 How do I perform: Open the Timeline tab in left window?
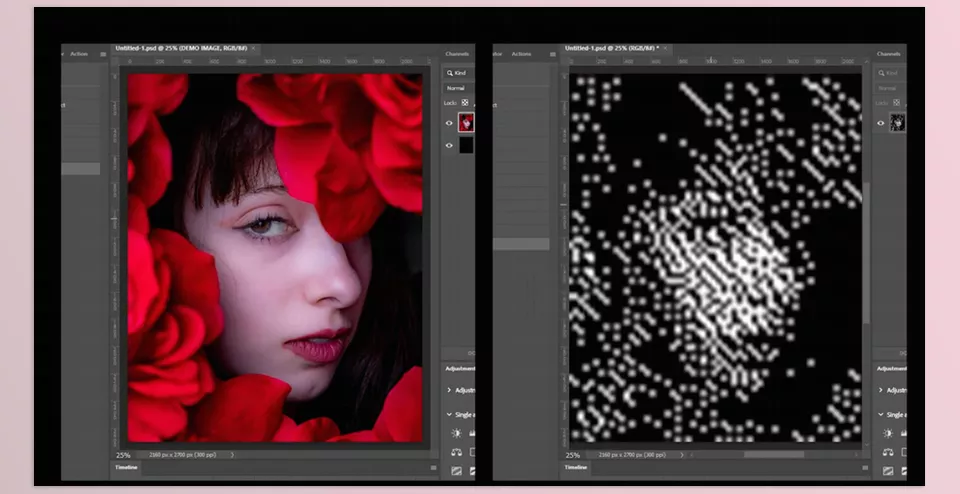(126, 468)
